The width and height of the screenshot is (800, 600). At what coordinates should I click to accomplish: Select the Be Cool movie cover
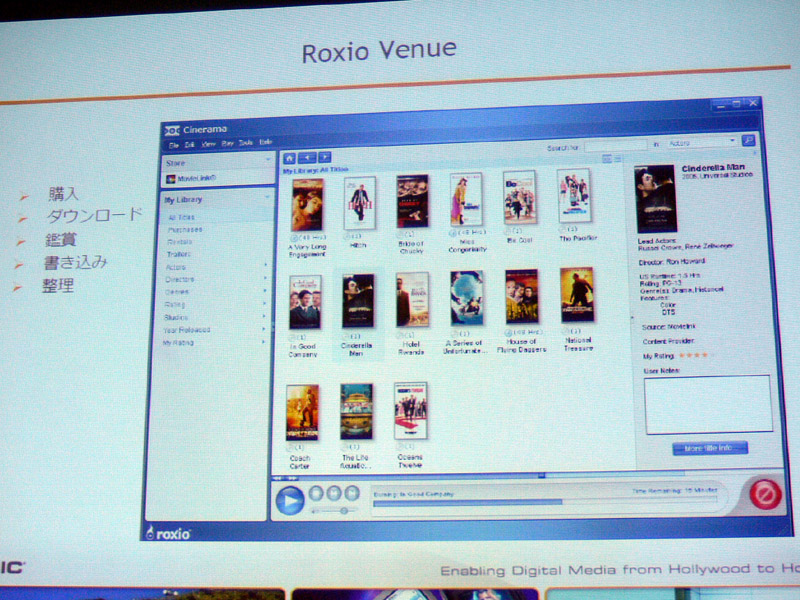click(519, 198)
